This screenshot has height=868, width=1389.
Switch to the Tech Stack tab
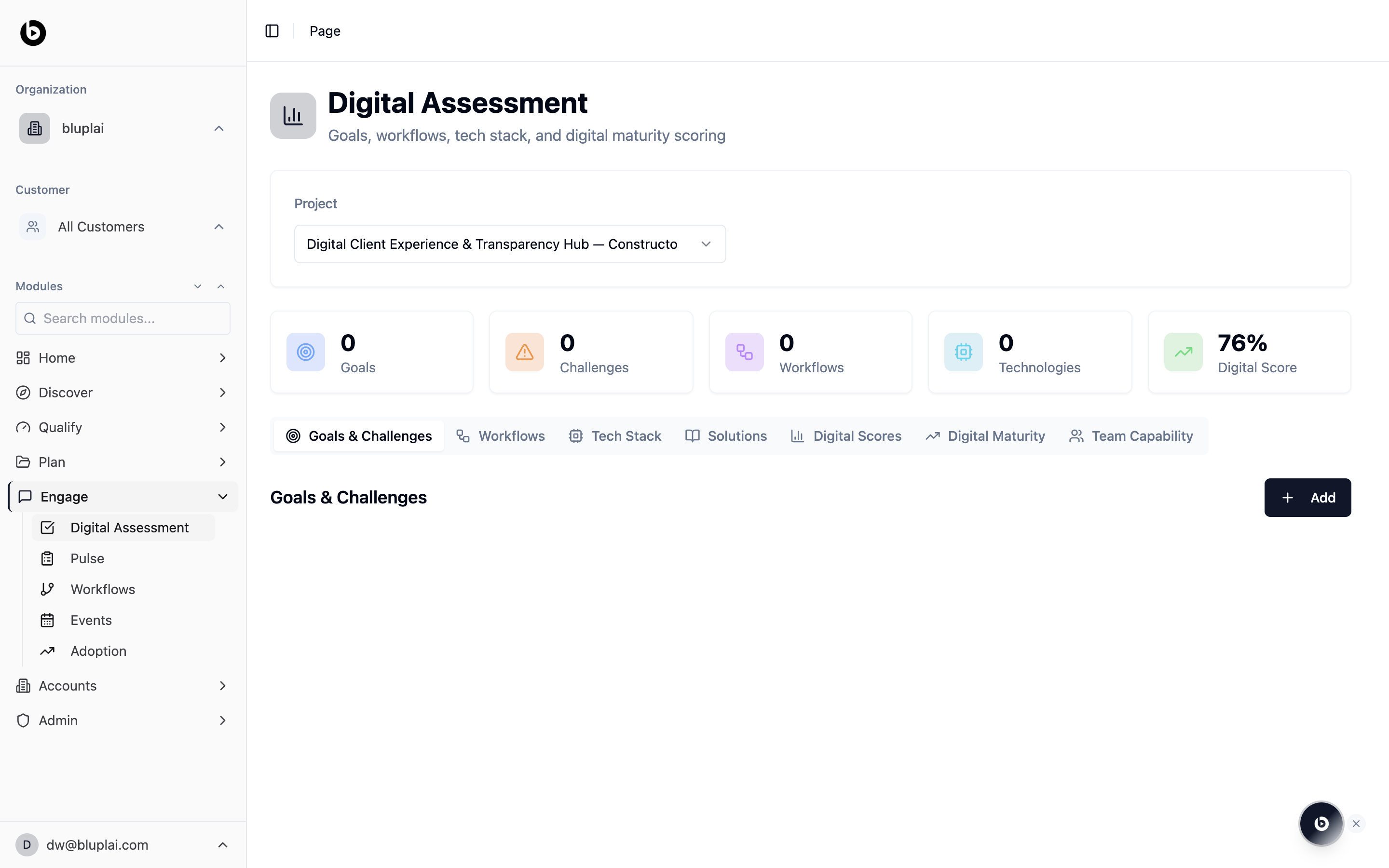(x=615, y=436)
